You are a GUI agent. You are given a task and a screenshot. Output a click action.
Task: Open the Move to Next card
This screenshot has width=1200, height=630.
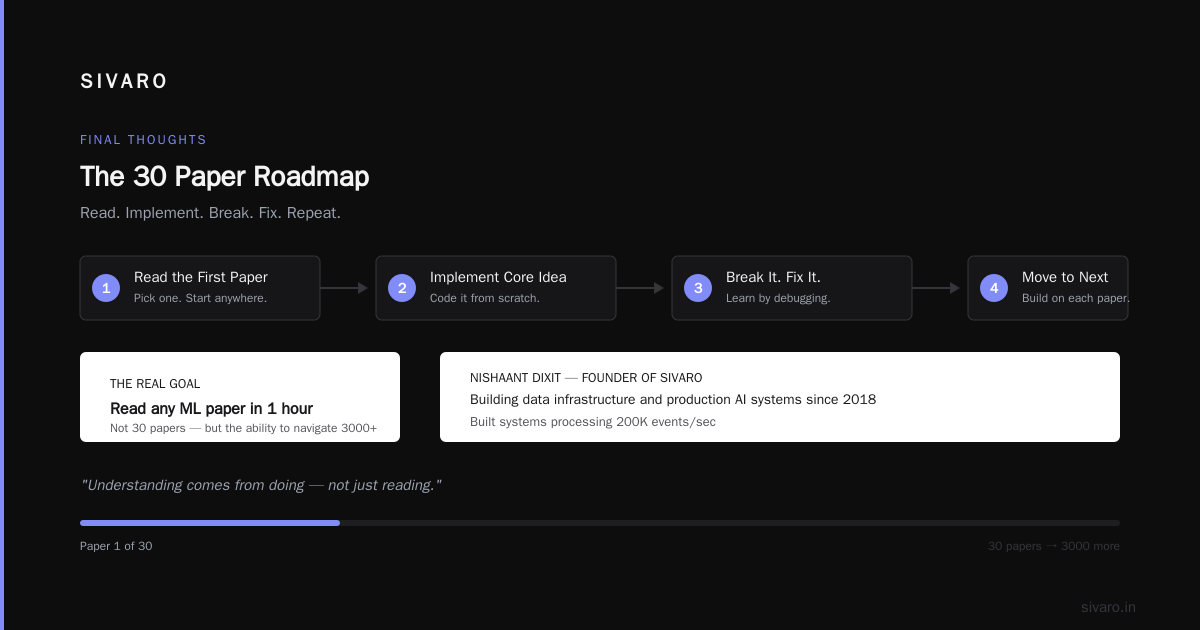[1048, 288]
